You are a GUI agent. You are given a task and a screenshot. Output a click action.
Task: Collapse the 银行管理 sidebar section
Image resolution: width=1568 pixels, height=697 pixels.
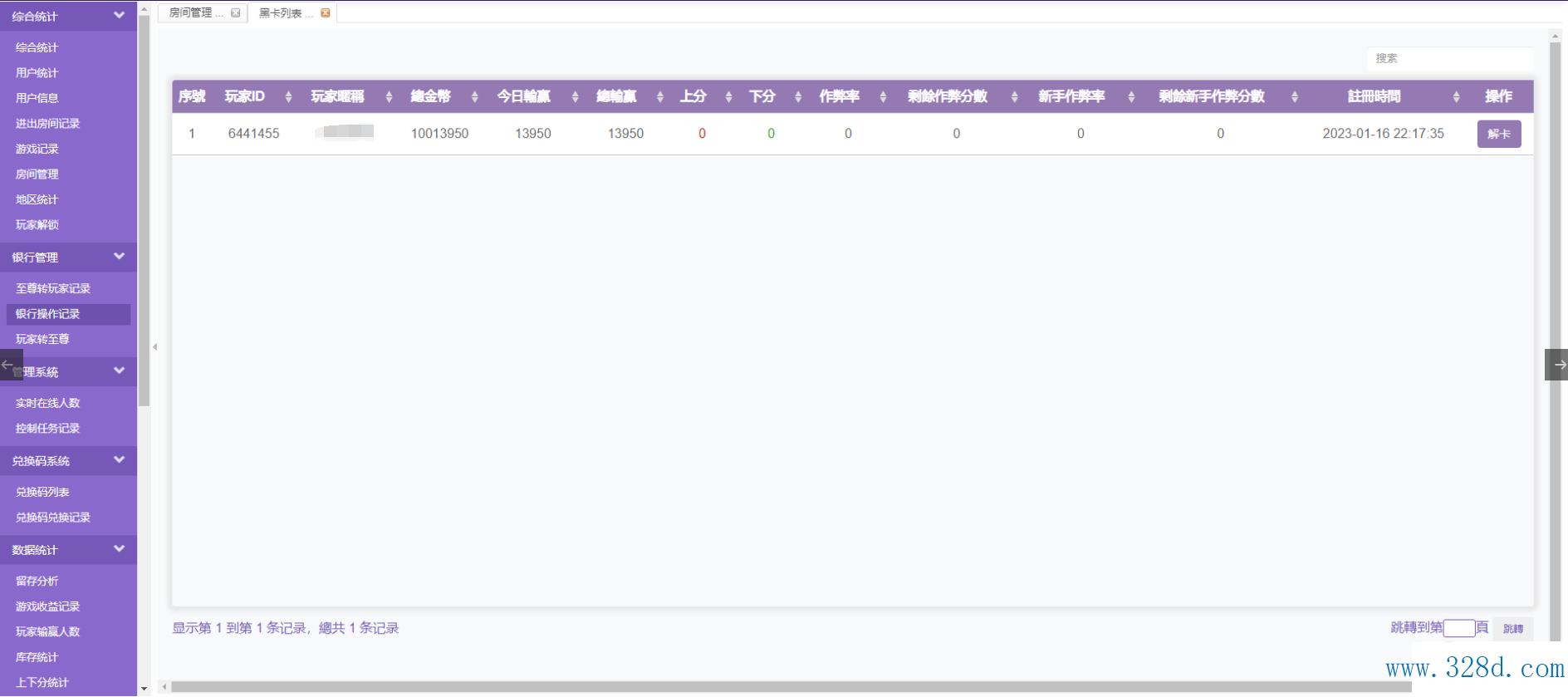pos(119,257)
